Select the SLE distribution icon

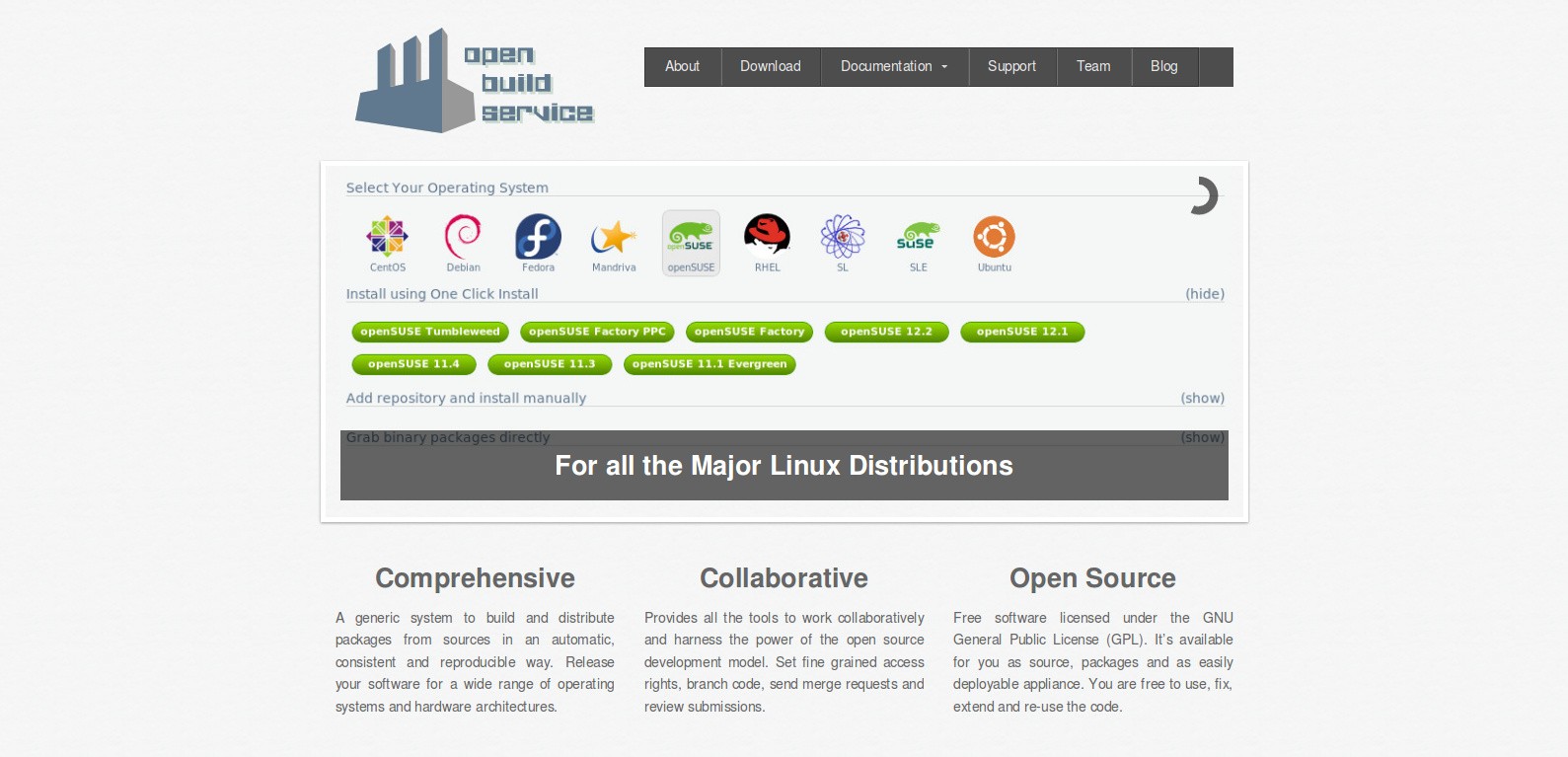click(x=918, y=238)
